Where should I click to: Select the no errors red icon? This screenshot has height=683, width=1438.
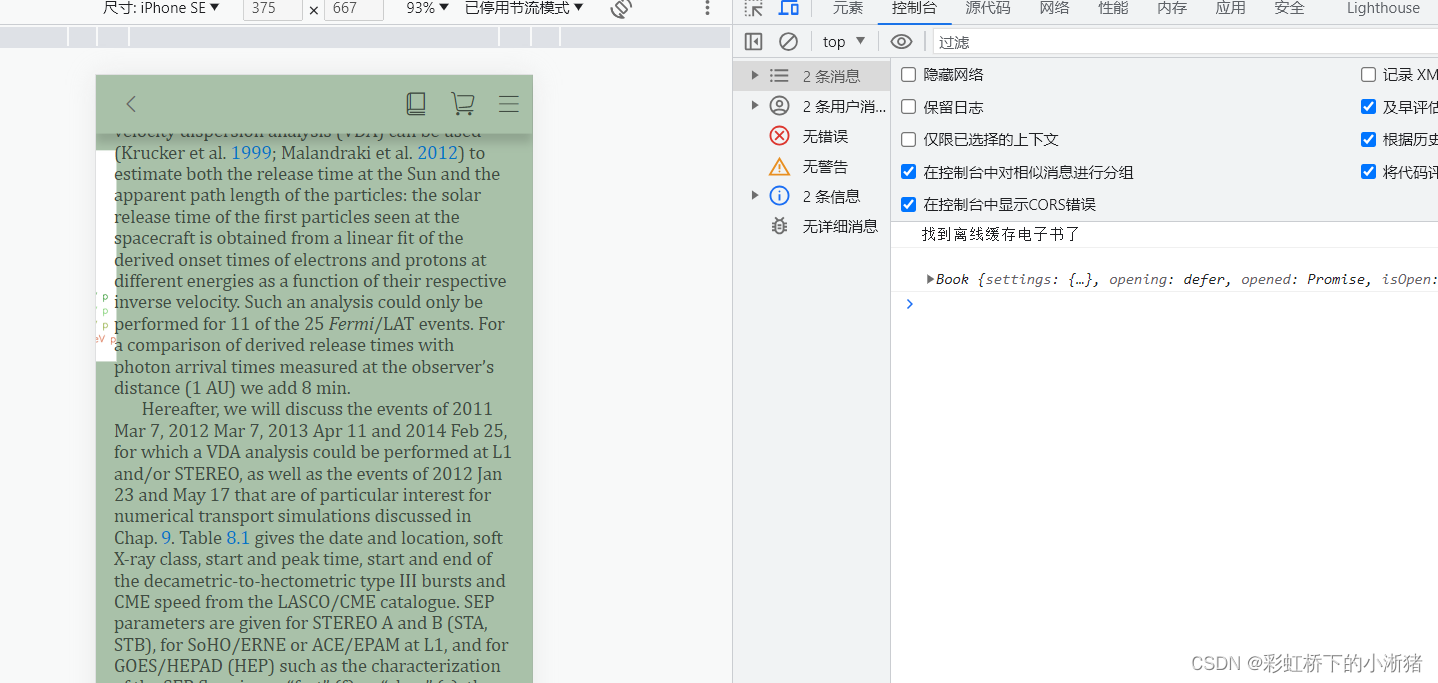pyautogui.click(x=780, y=136)
